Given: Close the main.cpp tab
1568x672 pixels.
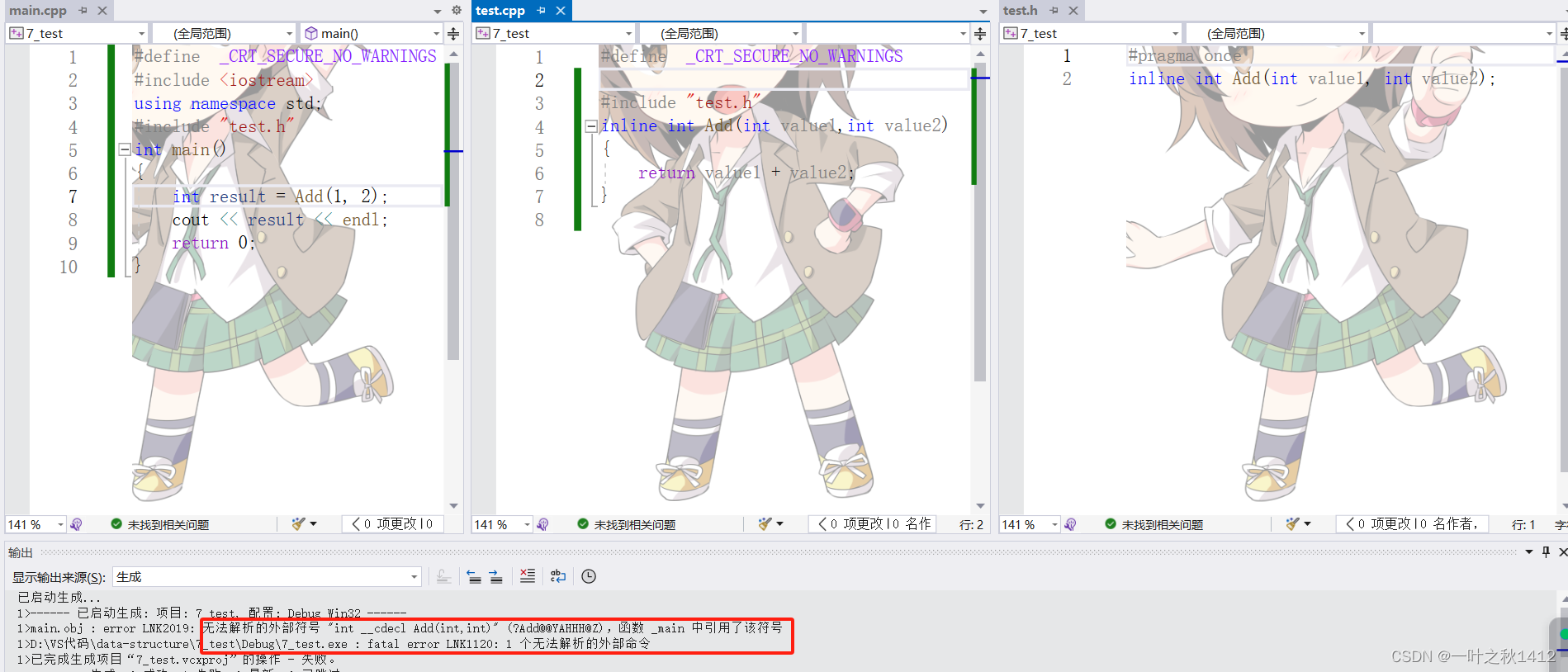Looking at the screenshot, I should 102,11.
